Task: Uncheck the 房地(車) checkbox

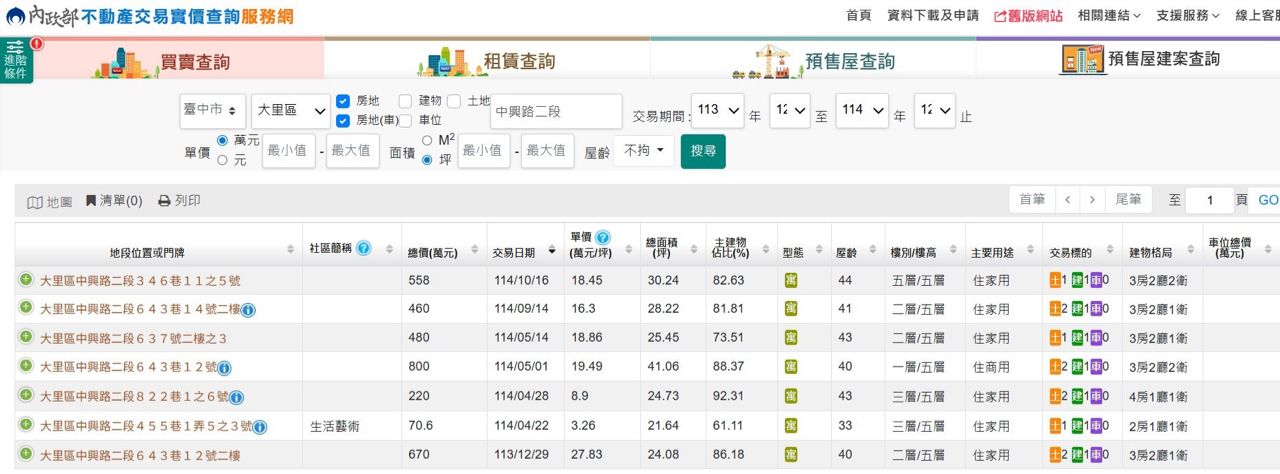Action: click(343, 121)
